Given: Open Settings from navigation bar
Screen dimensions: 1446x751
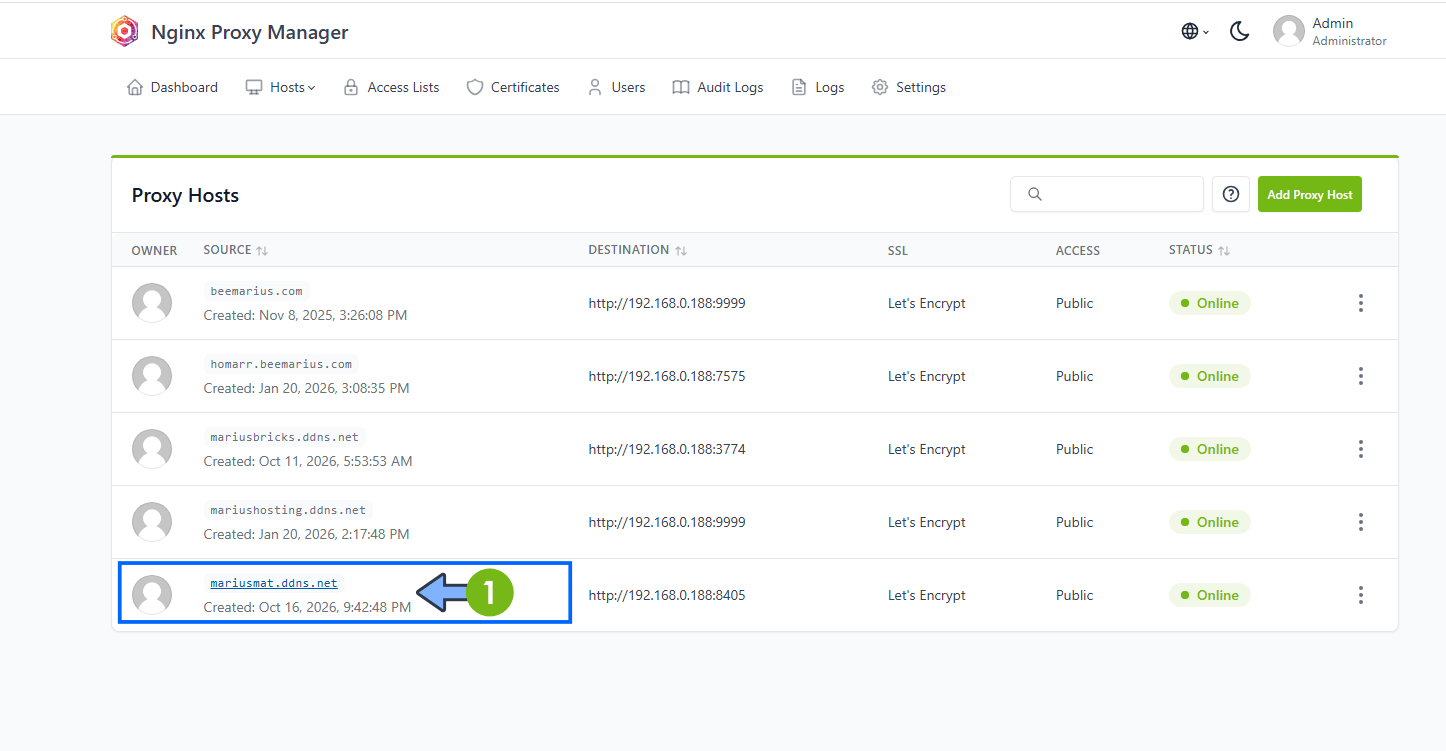Looking at the screenshot, I should [909, 87].
